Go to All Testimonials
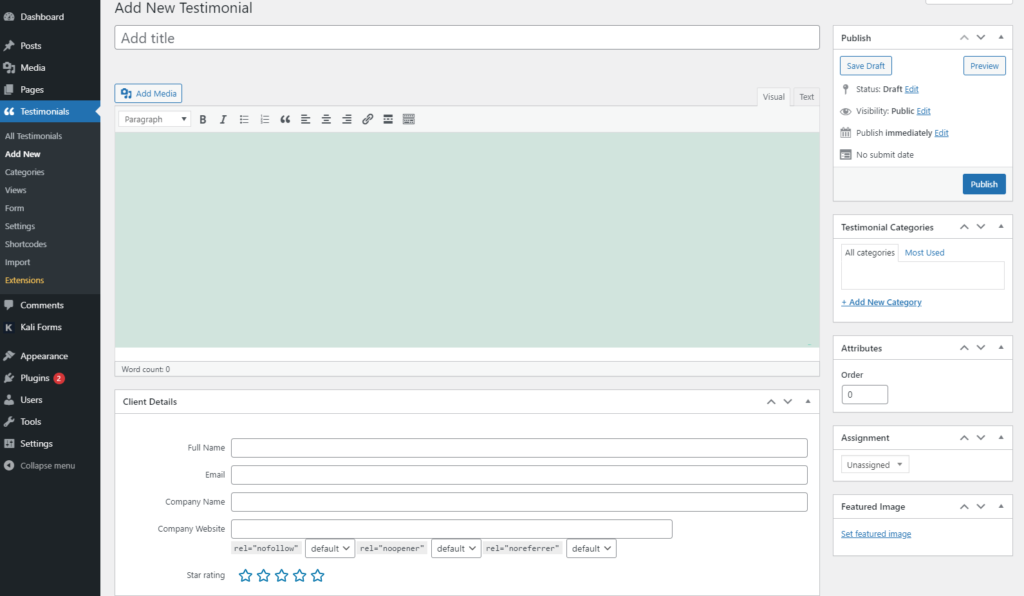The image size is (1024, 596). 33,136
